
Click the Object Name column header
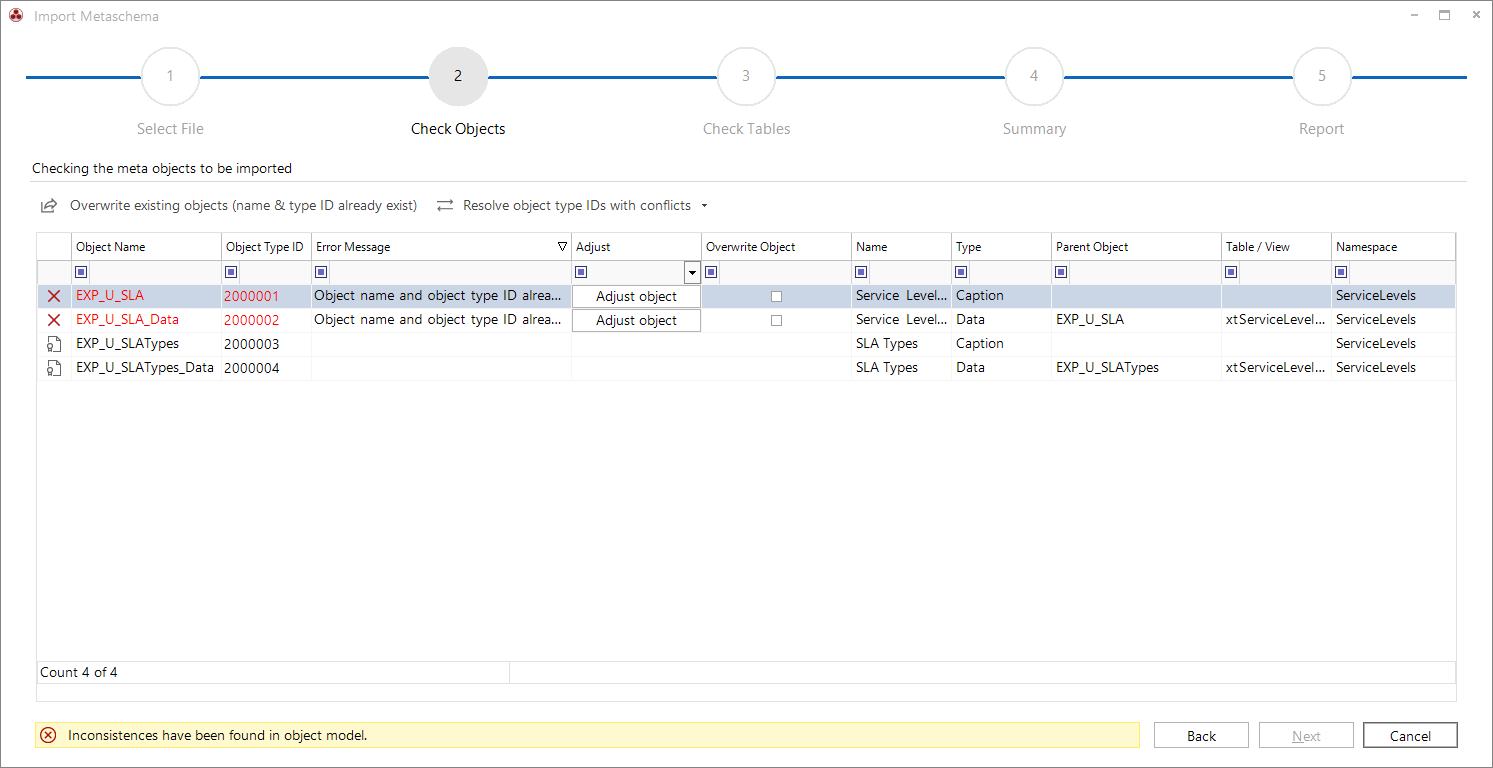(147, 247)
